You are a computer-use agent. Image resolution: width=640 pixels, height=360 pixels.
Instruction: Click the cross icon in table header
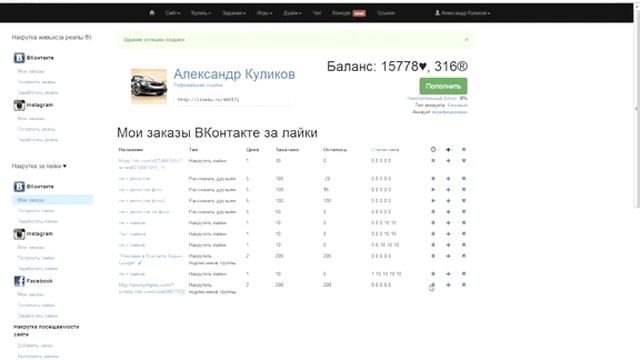click(x=464, y=149)
